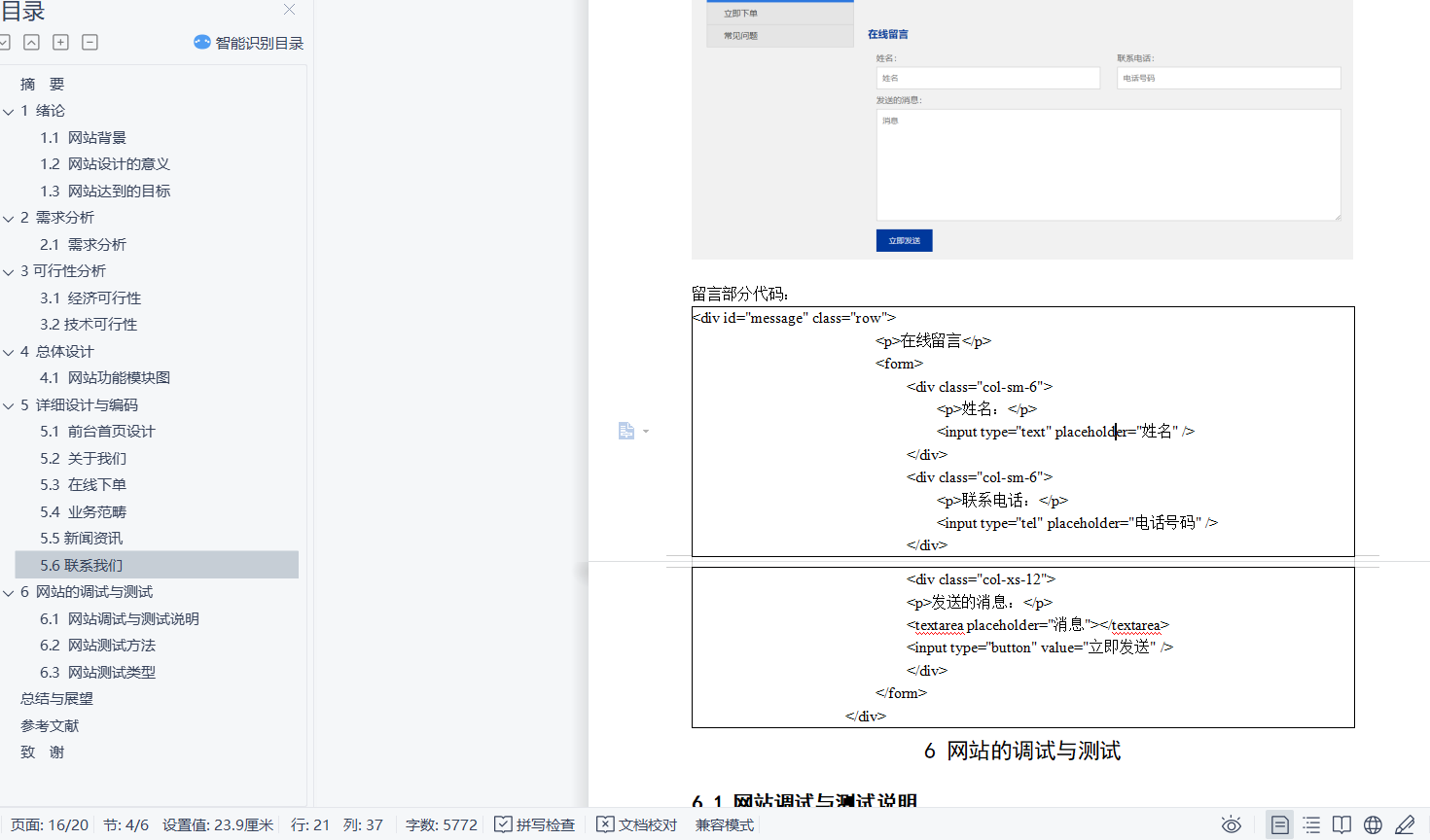Screen dimensions: 1430x840
Task: Click the blue robot icon for smart outline detection
Action: [x=202, y=42]
